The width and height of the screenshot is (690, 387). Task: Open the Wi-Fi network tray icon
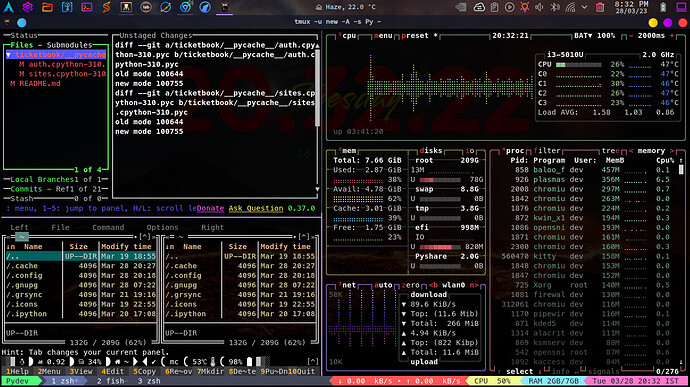(570, 7)
